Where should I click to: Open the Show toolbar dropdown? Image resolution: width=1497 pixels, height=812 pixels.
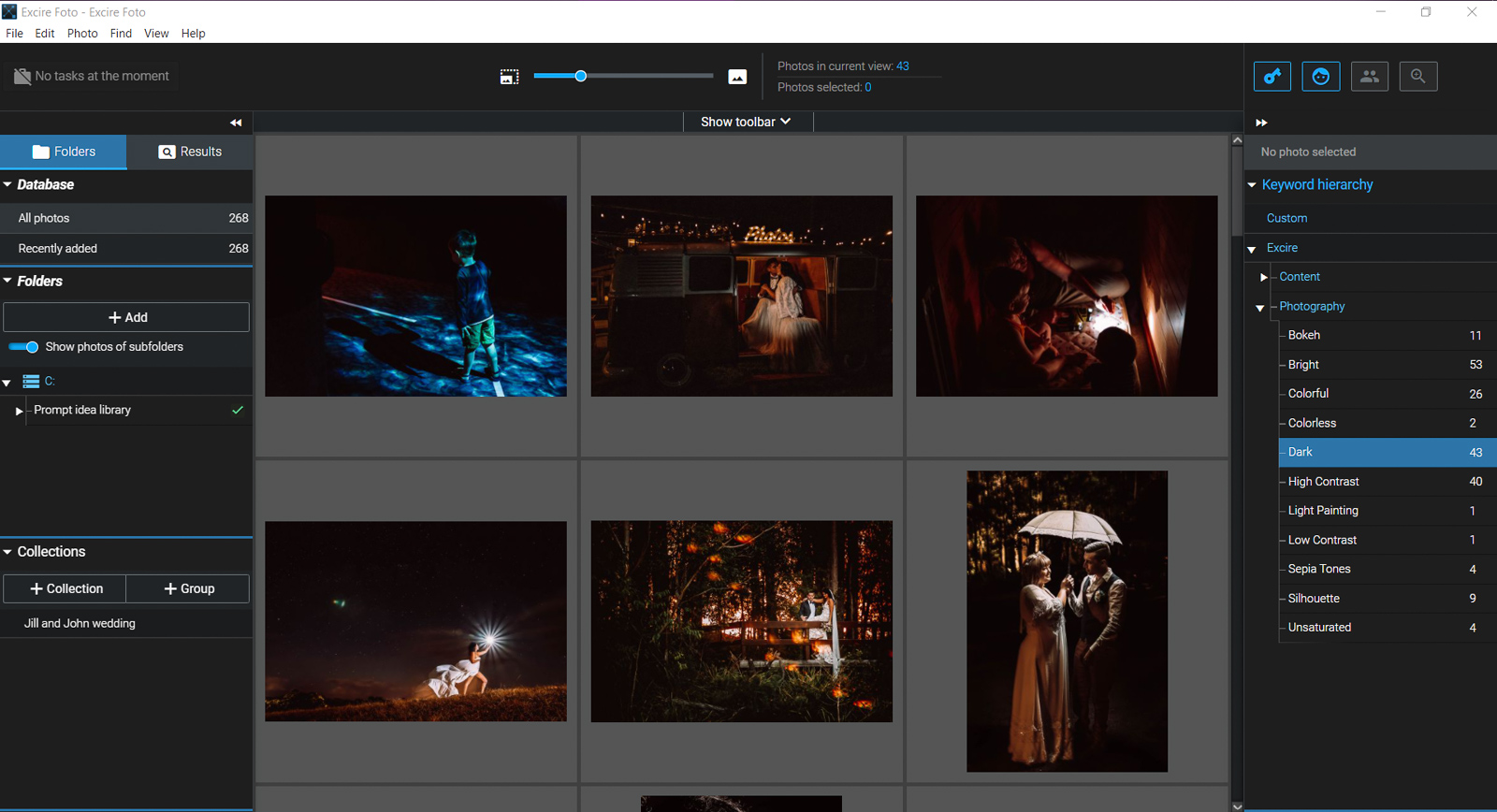pos(746,122)
